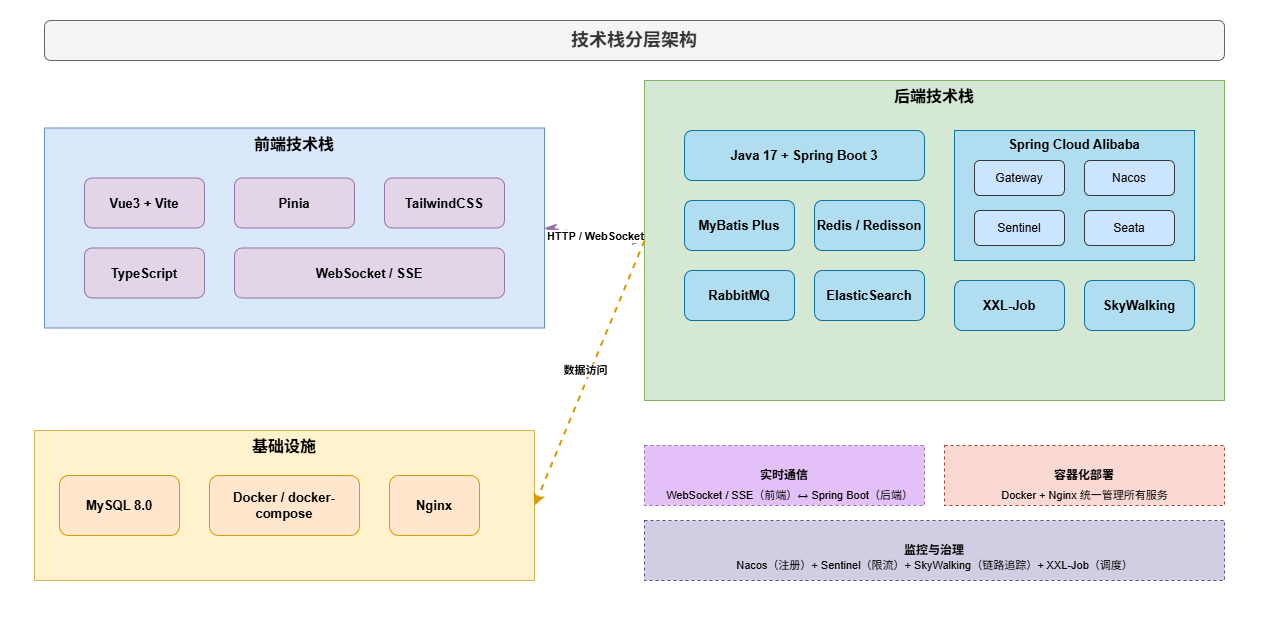Viewport: 1276px width, 626px height.
Task: Click the Nginx node
Action: tap(434, 505)
